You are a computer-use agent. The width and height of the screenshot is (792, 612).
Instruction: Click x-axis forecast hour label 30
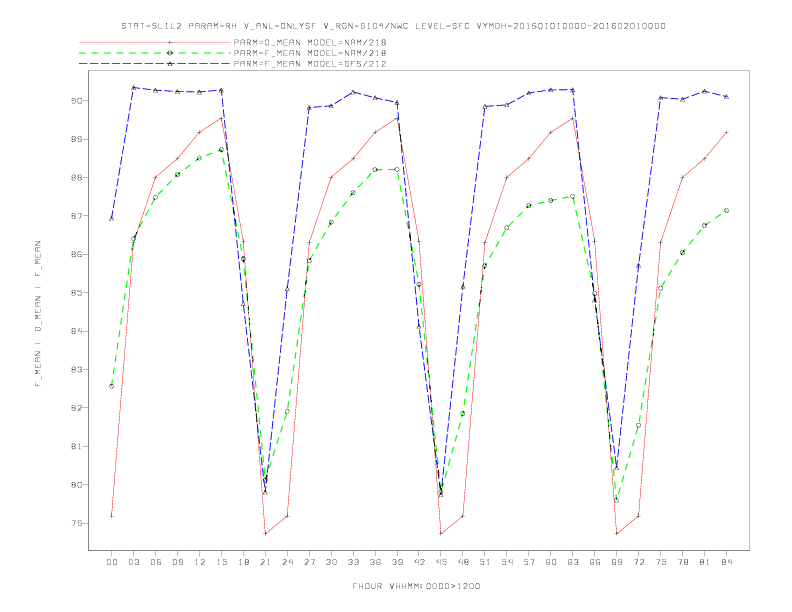[x=331, y=562]
